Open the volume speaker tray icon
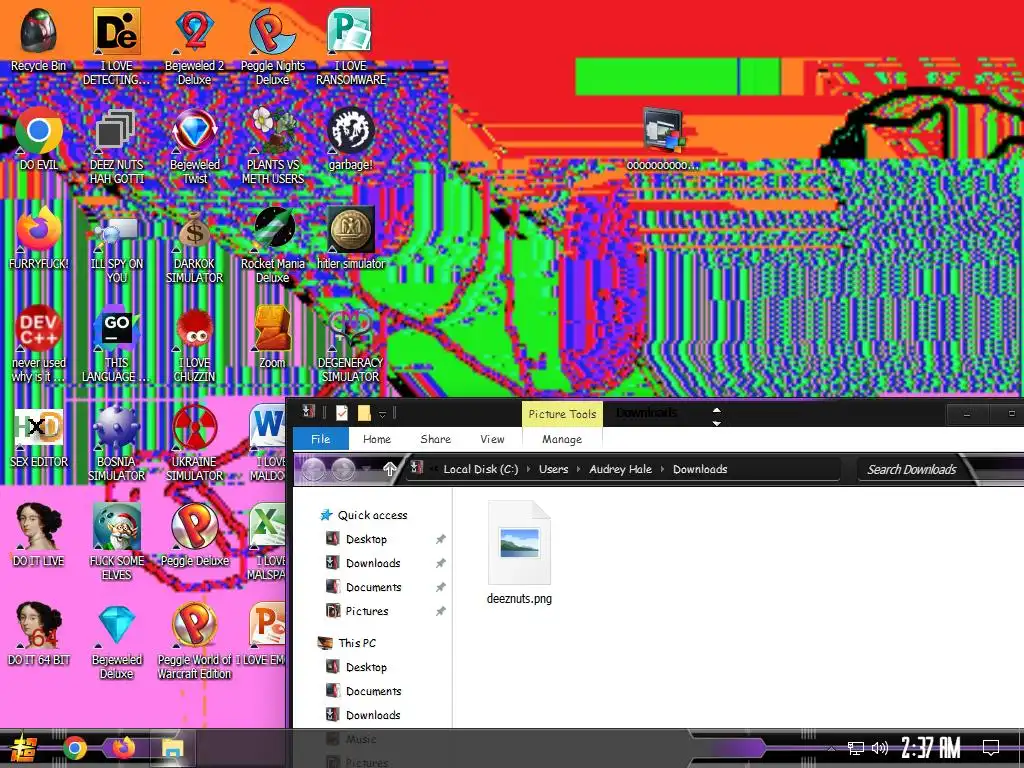Viewport: 1024px width, 768px height. pos(880,748)
